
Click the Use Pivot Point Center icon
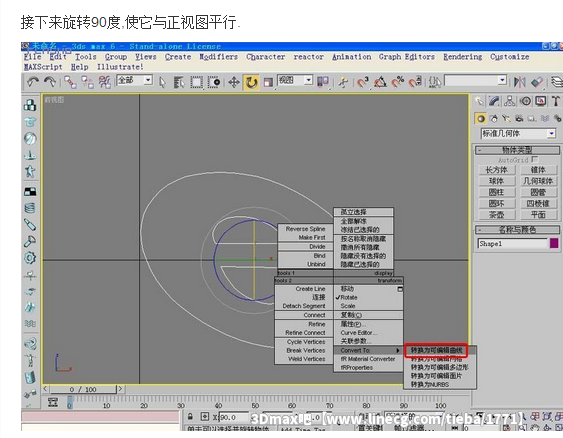pos(323,82)
